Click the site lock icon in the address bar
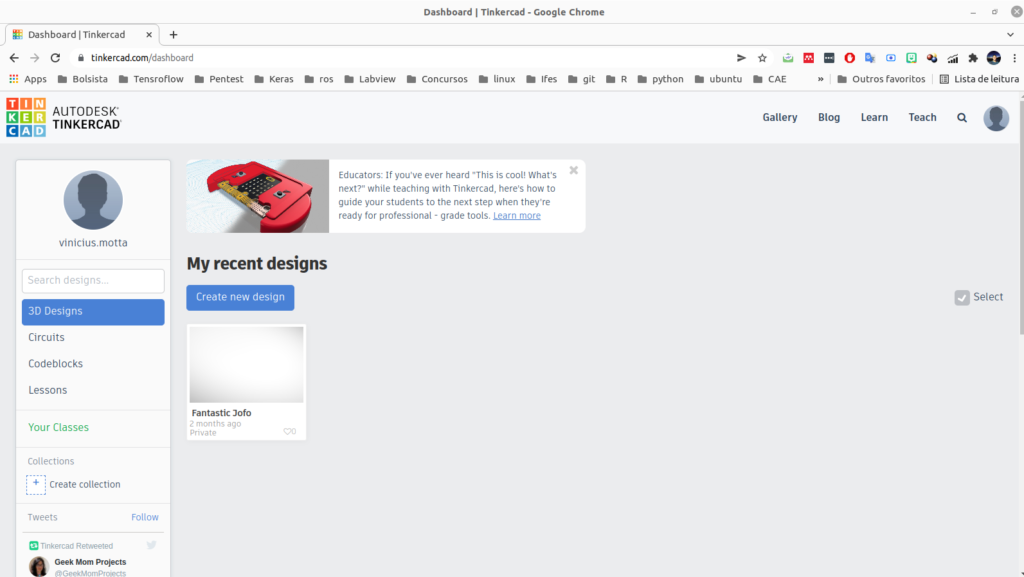 (x=81, y=57)
